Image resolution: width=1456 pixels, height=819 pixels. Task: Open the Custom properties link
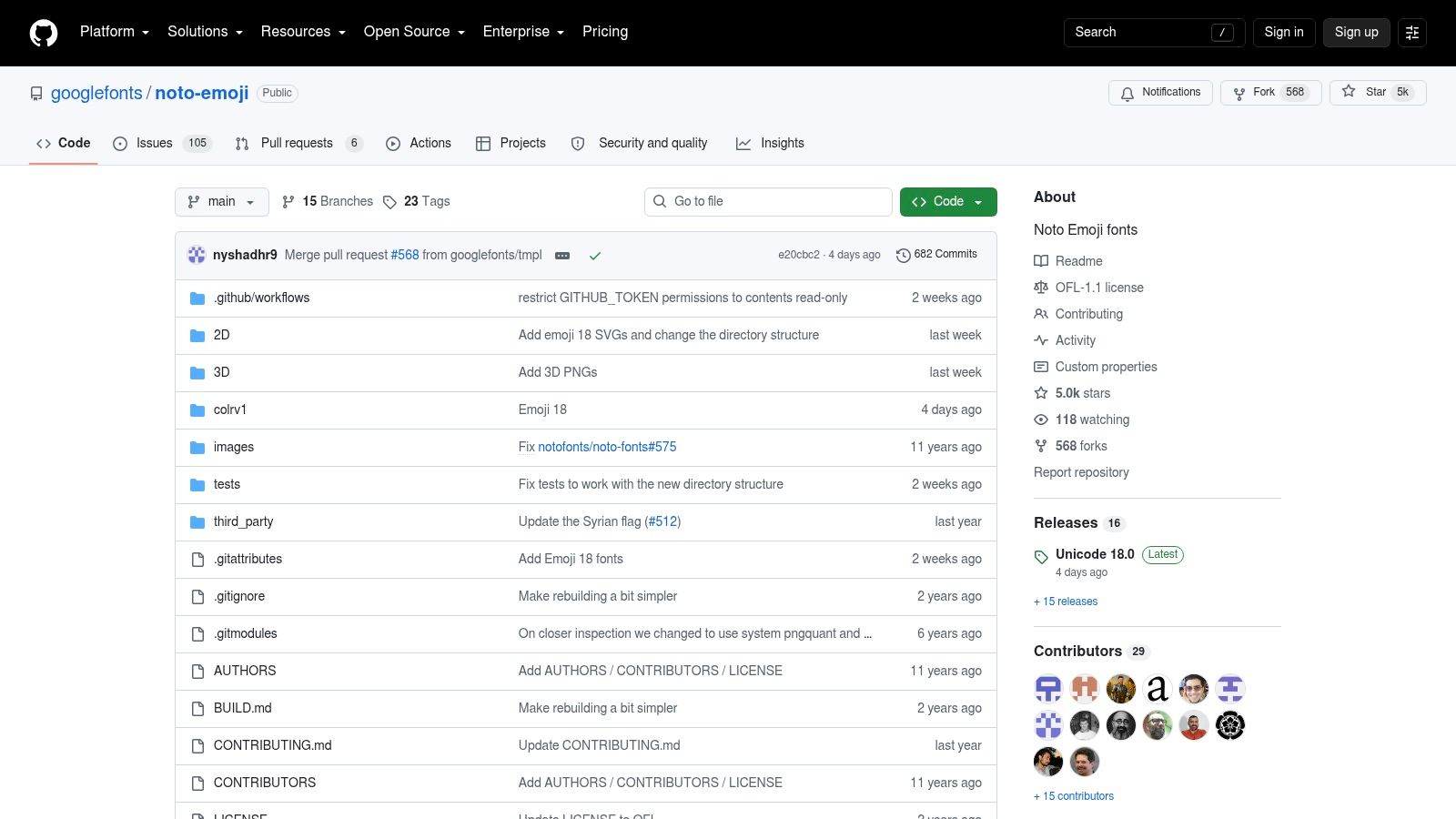pyautogui.click(x=1107, y=367)
